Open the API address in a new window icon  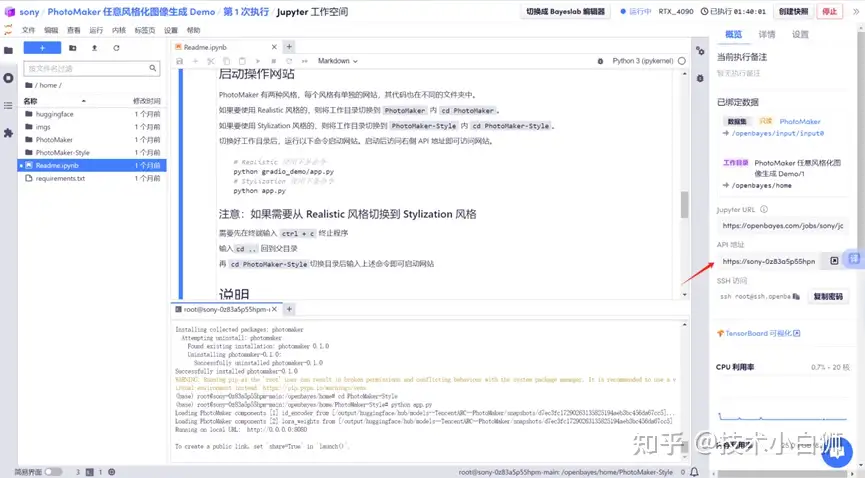pyautogui.click(x=834, y=261)
